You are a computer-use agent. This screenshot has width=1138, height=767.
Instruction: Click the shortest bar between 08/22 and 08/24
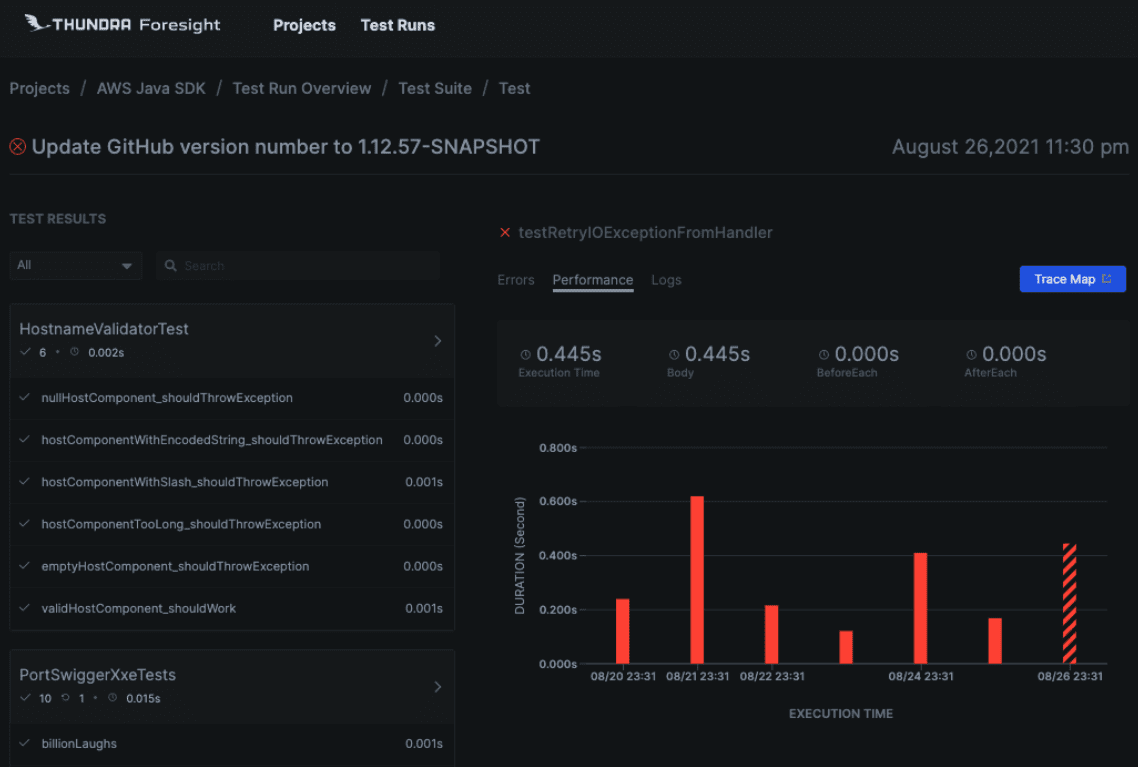(846, 647)
